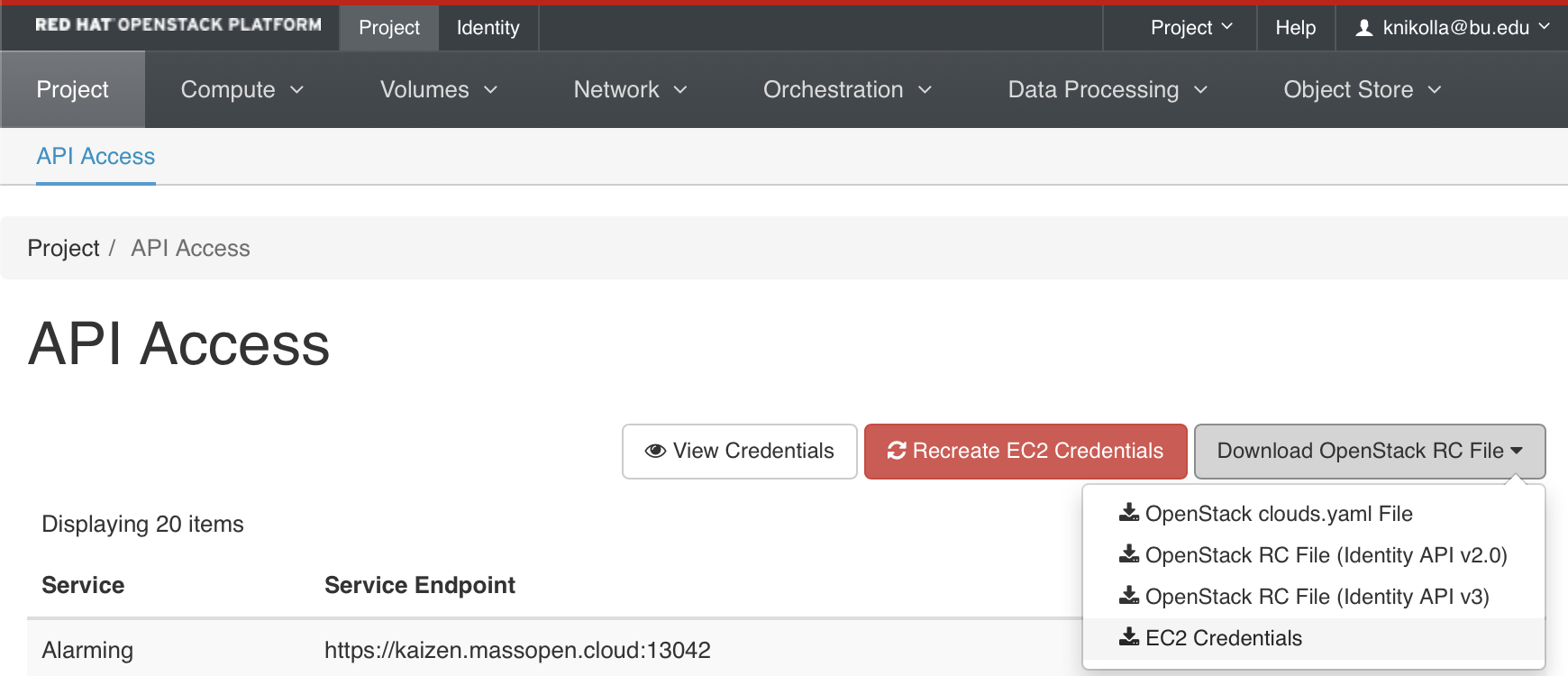Click the refresh icon in Recreate EC2 Credentials

point(897,451)
